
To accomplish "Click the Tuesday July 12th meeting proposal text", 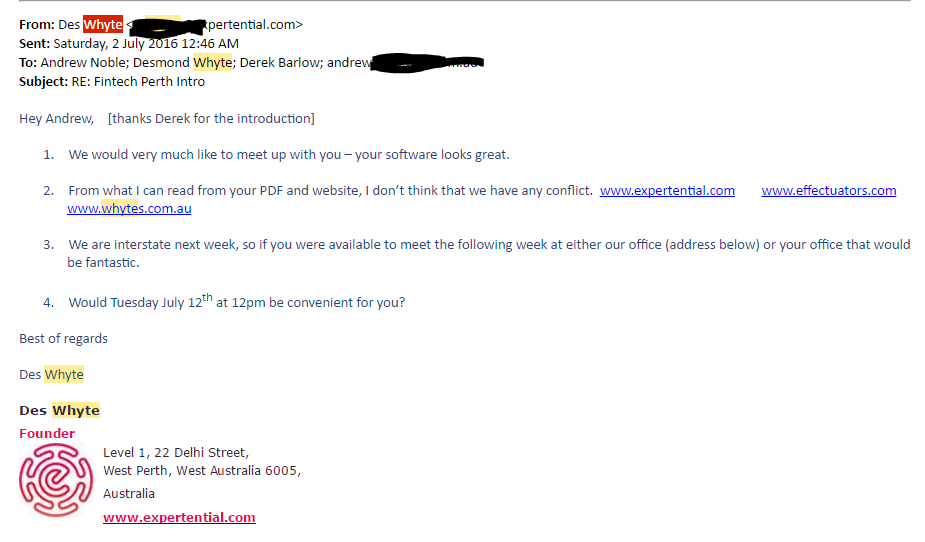I will 237,301.
